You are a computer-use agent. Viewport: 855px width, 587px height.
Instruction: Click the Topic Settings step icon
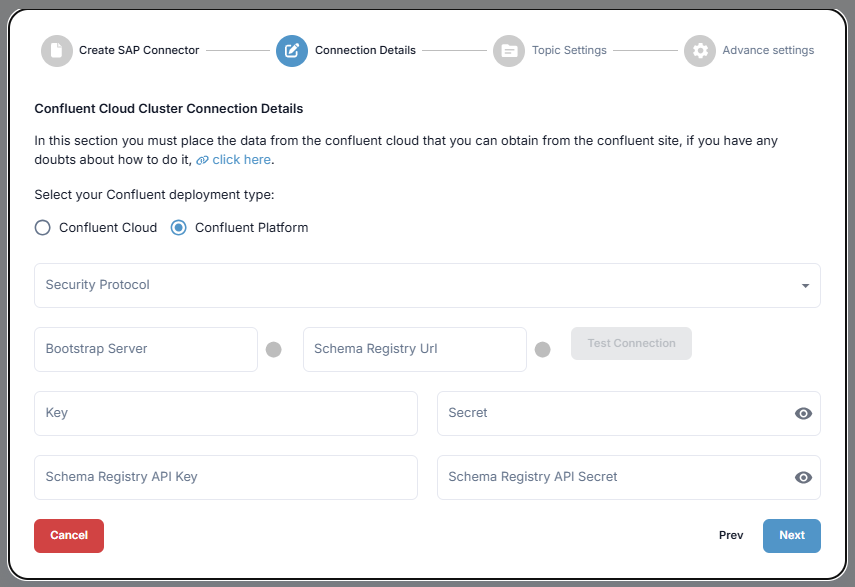(x=509, y=51)
